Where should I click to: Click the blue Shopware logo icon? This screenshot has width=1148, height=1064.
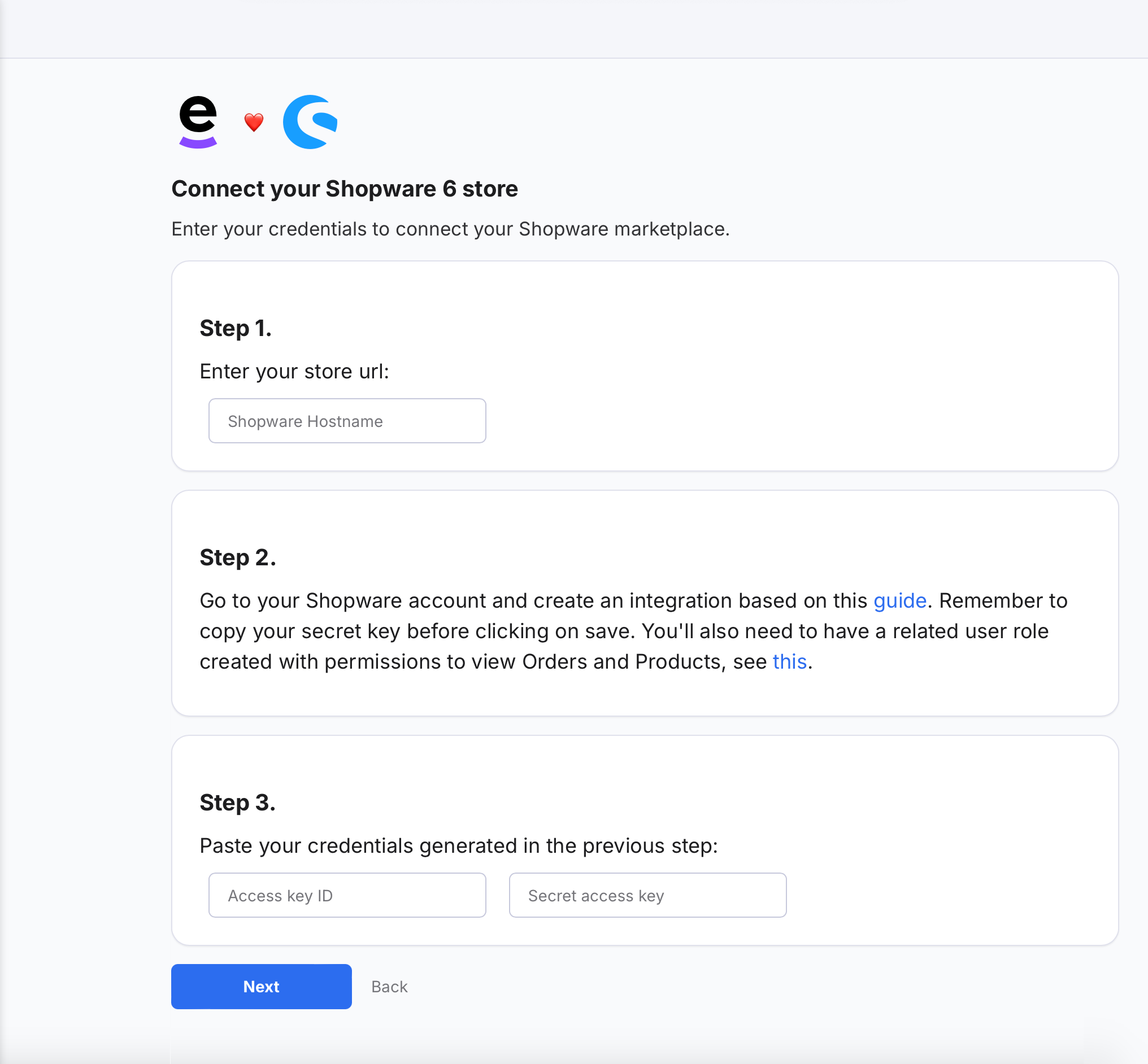[310, 122]
